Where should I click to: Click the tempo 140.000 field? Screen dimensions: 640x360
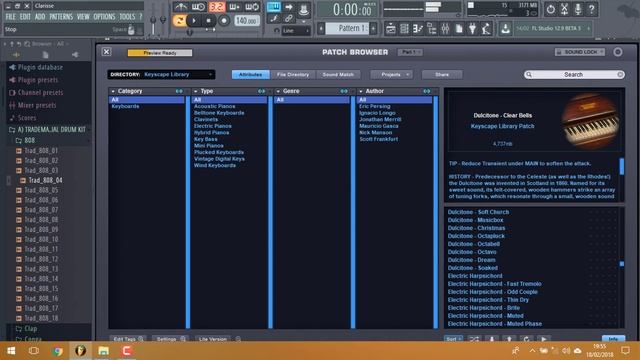tap(247, 20)
